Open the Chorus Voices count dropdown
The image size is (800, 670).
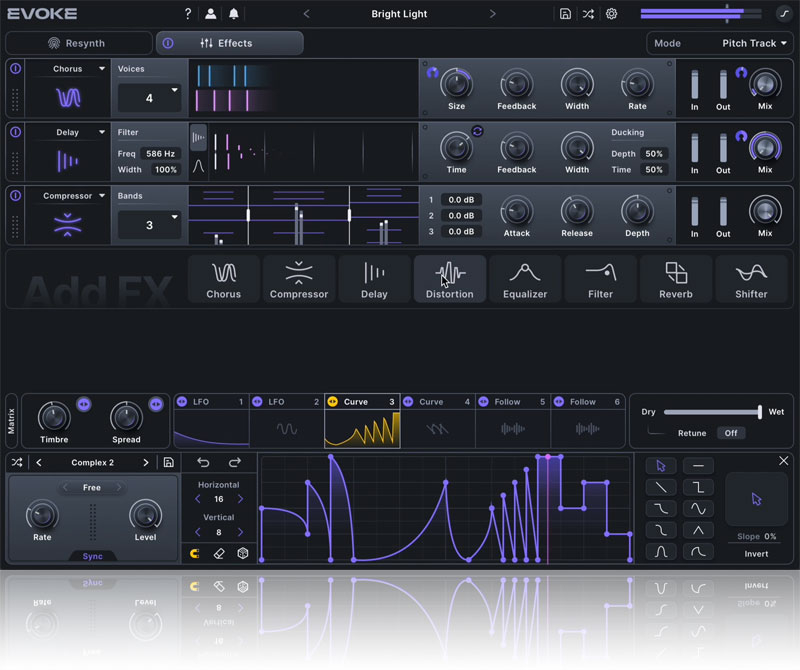(149, 98)
